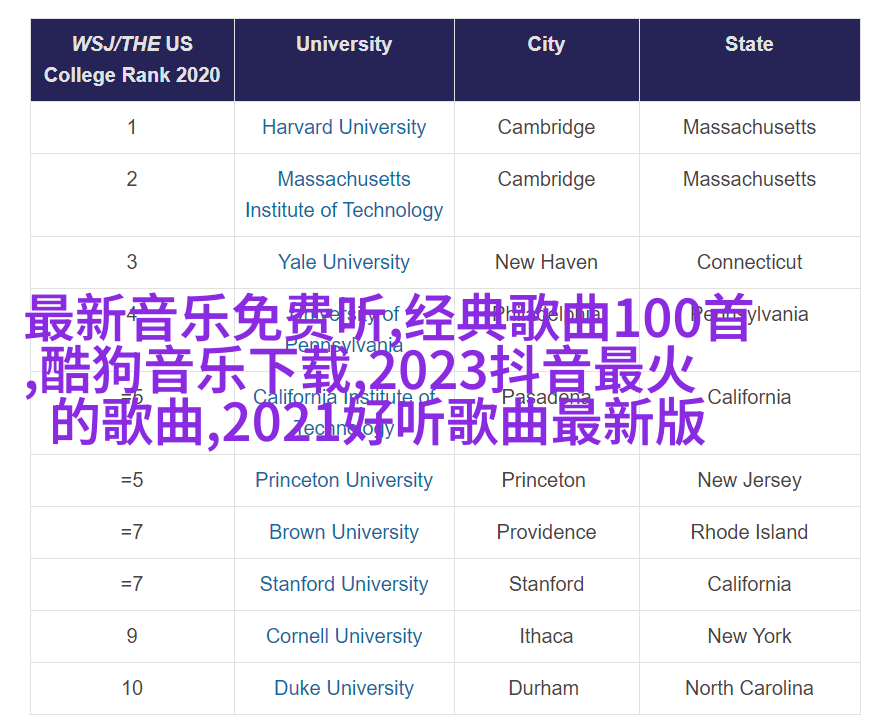
Task: Click the 'North Carolina' state cell
Action: click(x=749, y=688)
